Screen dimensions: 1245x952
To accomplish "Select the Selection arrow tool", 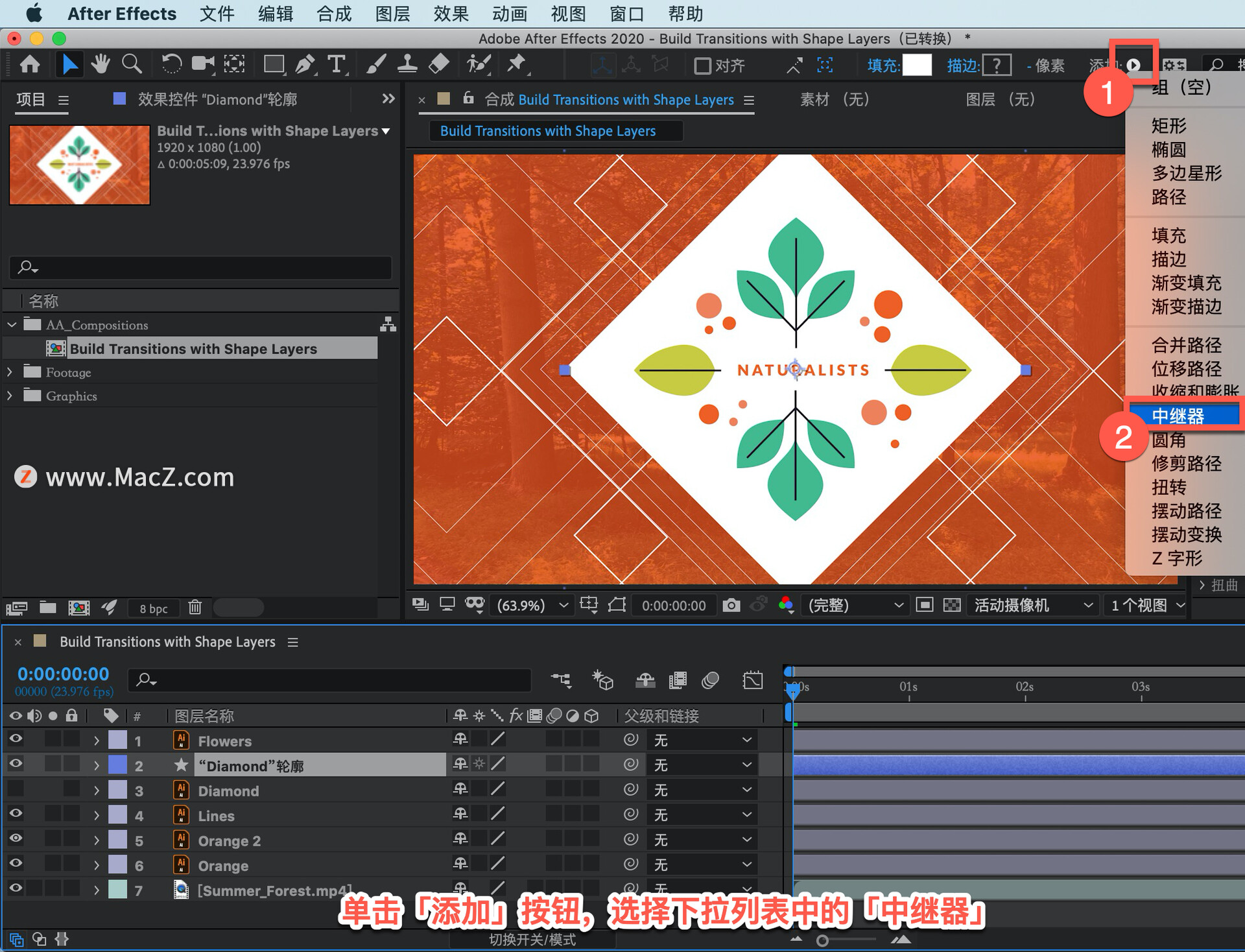I will [x=69, y=64].
